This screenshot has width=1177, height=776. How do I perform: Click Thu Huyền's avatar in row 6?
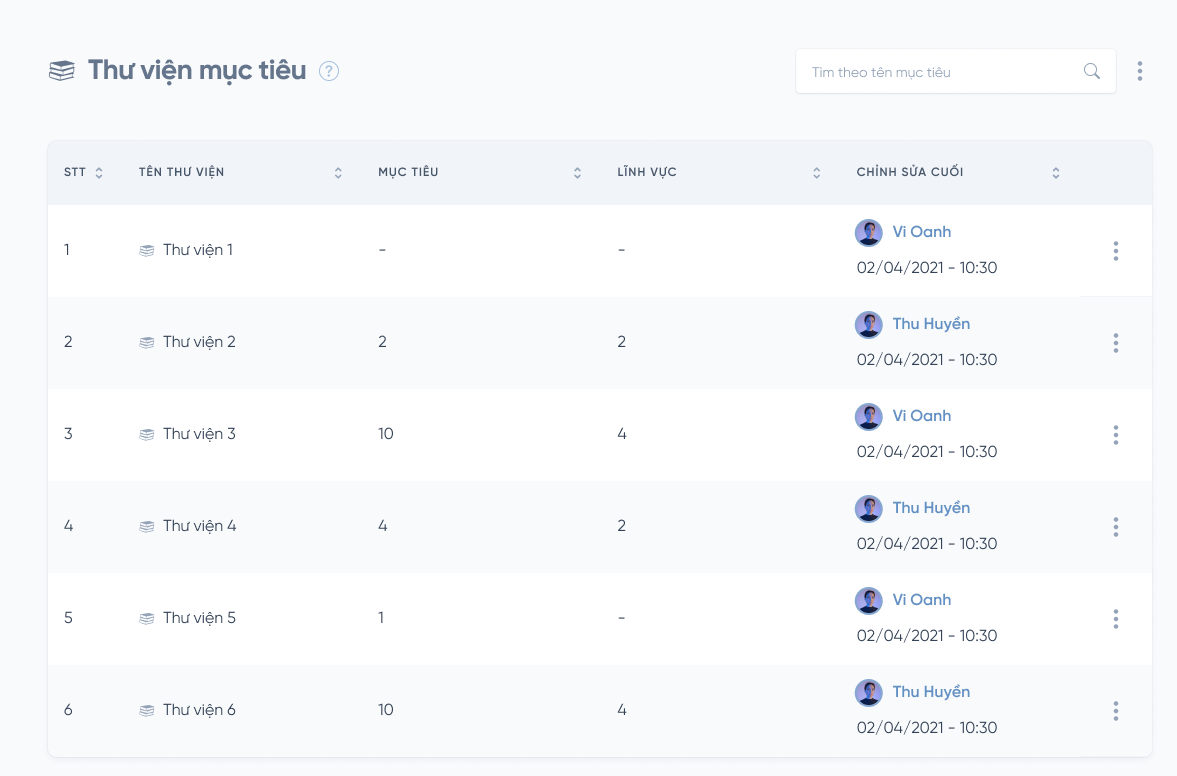click(x=868, y=692)
